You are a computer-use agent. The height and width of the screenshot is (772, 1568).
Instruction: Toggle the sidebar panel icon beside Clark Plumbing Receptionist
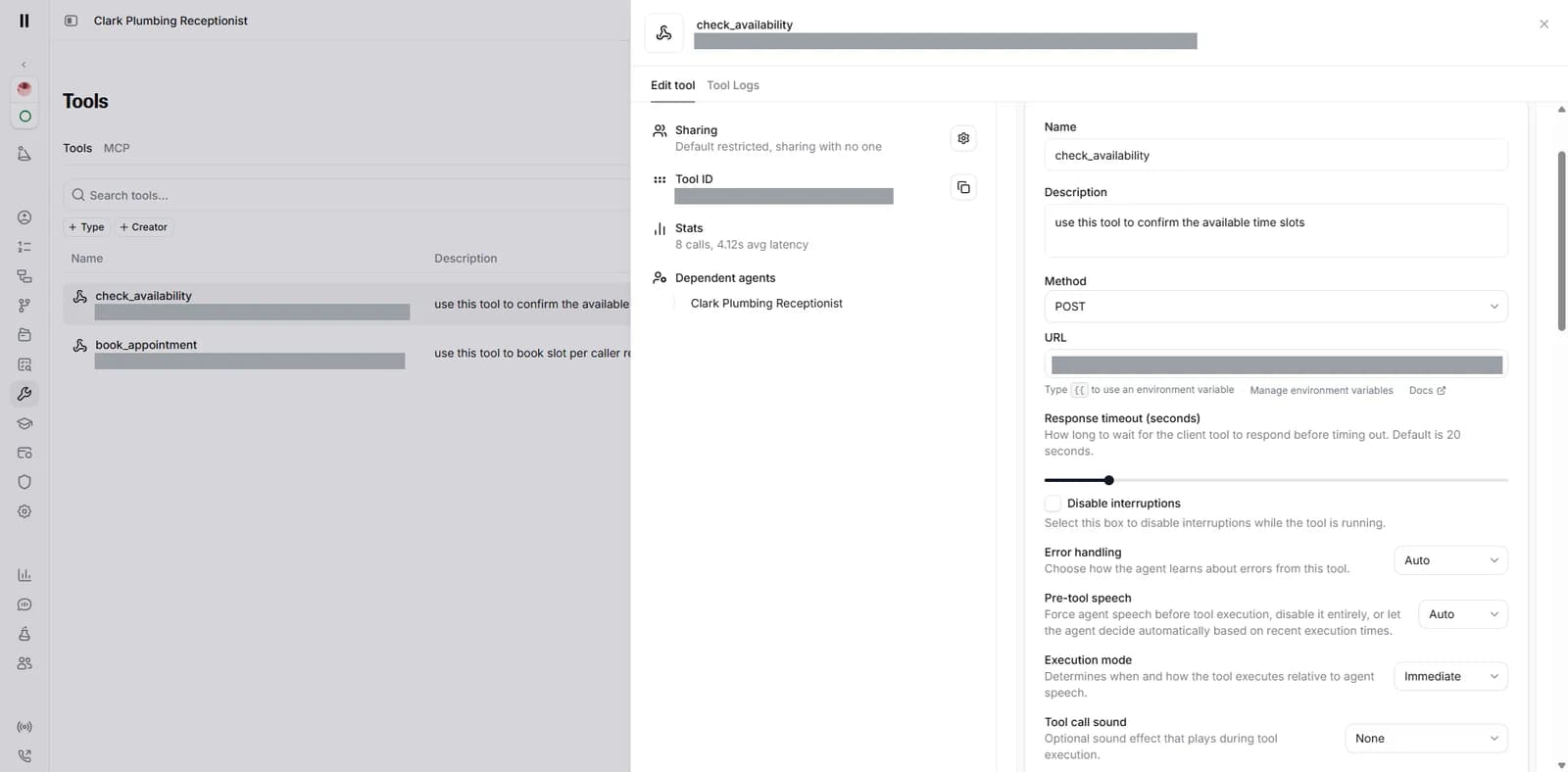[71, 21]
